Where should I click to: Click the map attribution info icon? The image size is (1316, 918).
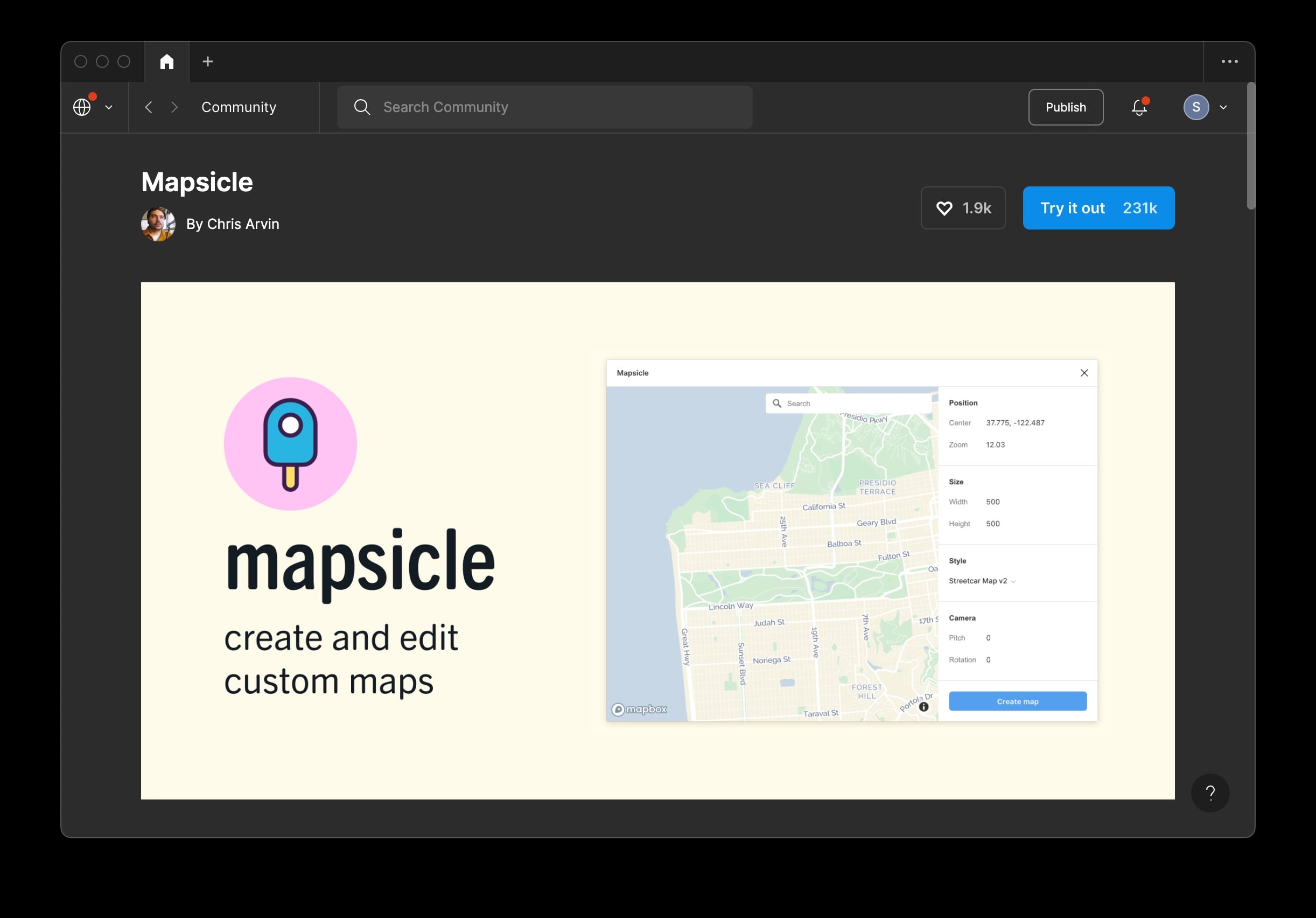click(x=923, y=707)
